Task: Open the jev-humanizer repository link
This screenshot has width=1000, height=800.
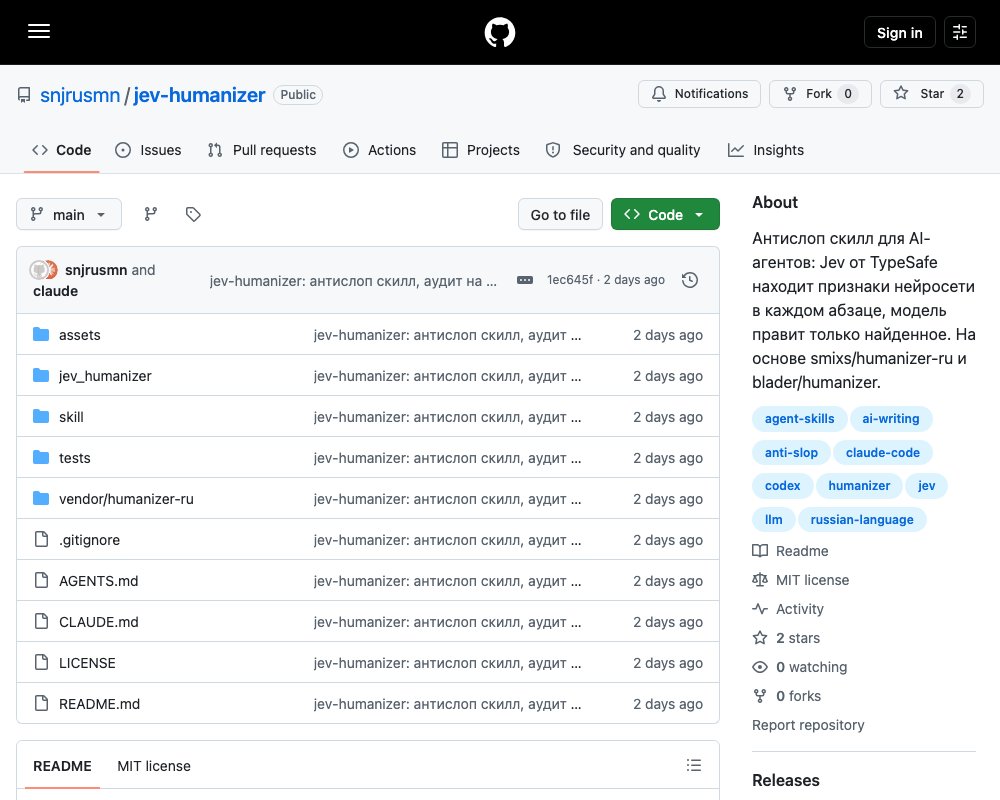Action: click(199, 95)
